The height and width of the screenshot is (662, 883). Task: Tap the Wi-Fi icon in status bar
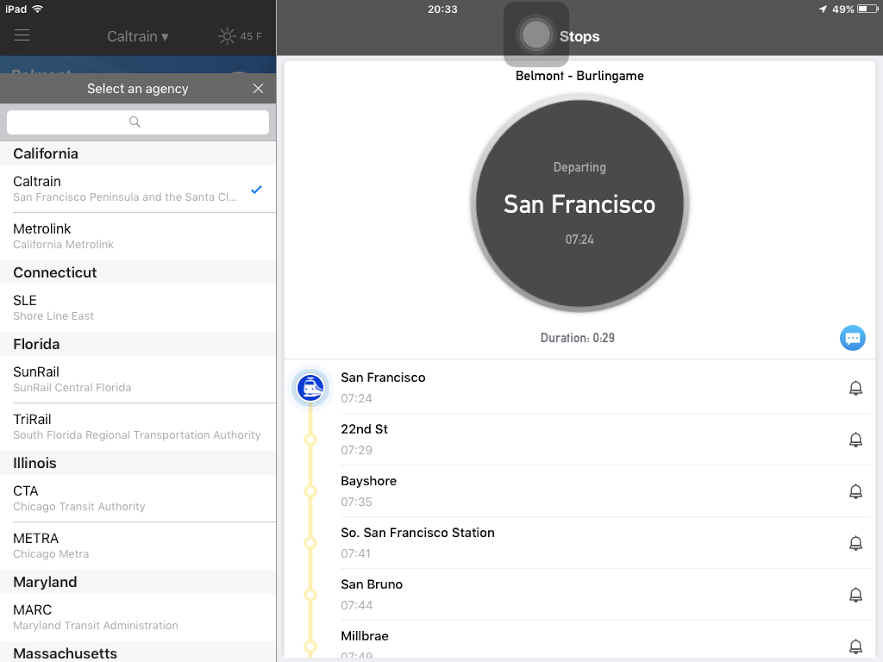click(38, 9)
